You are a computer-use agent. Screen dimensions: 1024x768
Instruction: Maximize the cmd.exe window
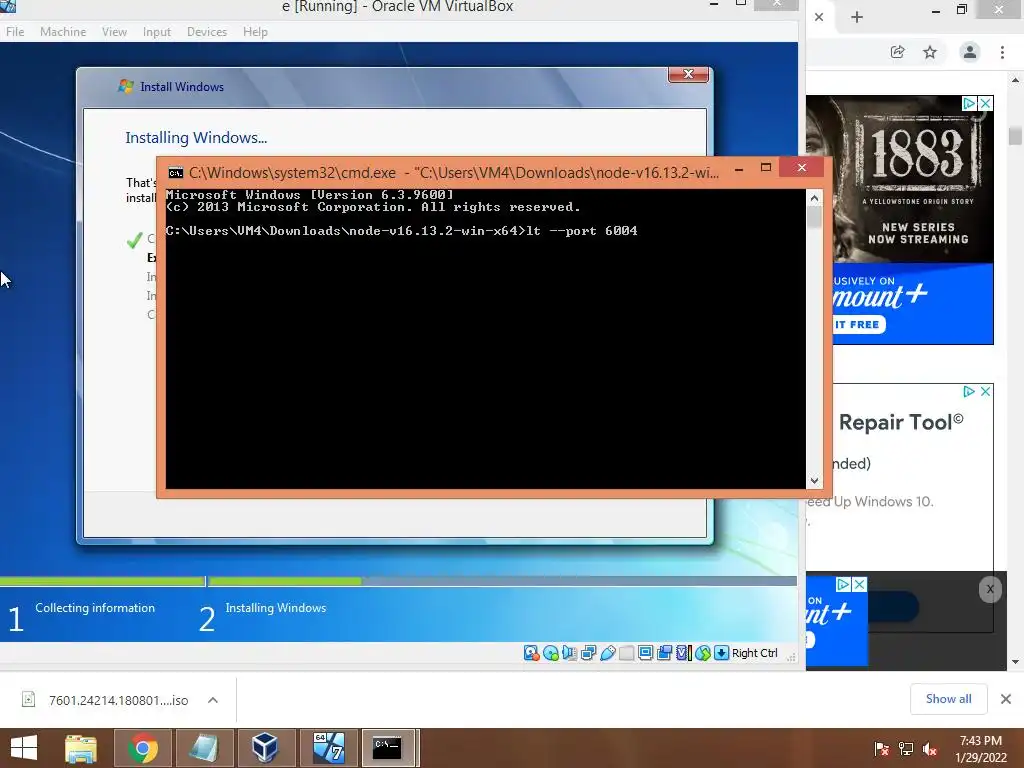click(x=766, y=168)
